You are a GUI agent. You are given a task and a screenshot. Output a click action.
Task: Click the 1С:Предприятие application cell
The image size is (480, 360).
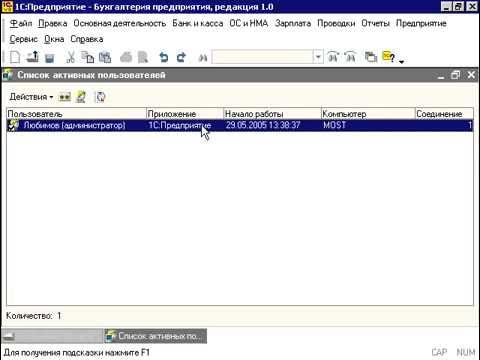click(x=185, y=125)
